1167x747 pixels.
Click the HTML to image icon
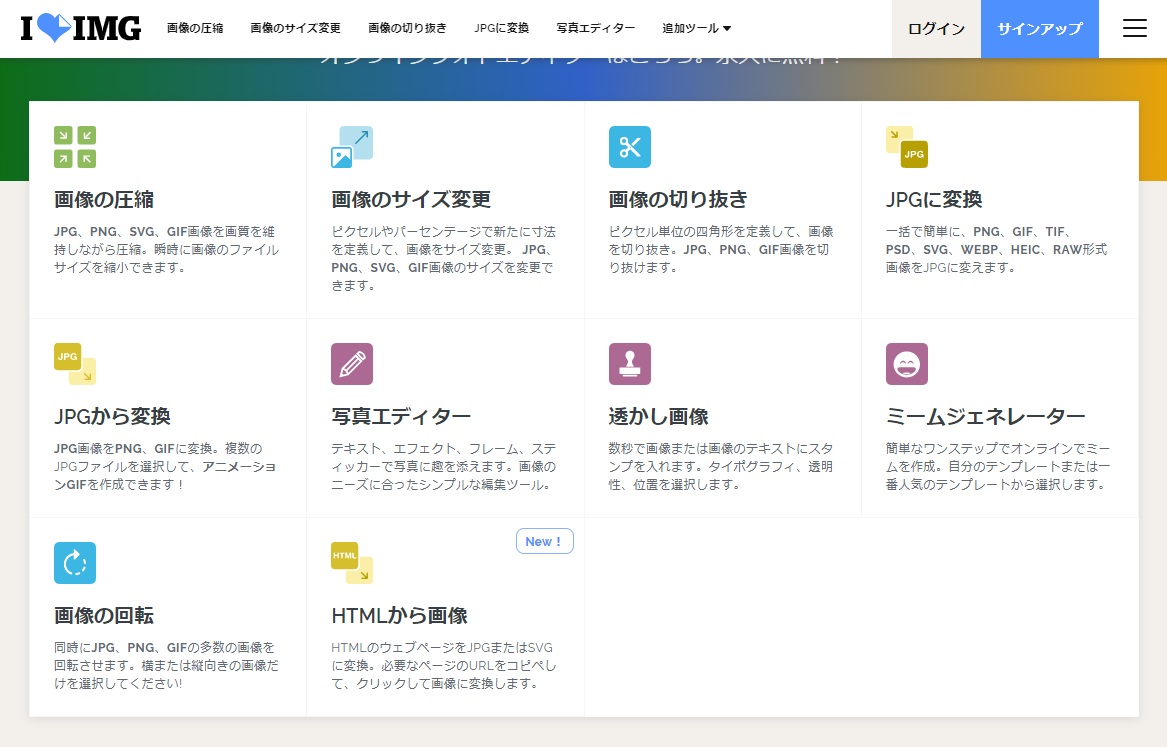pos(352,563)
